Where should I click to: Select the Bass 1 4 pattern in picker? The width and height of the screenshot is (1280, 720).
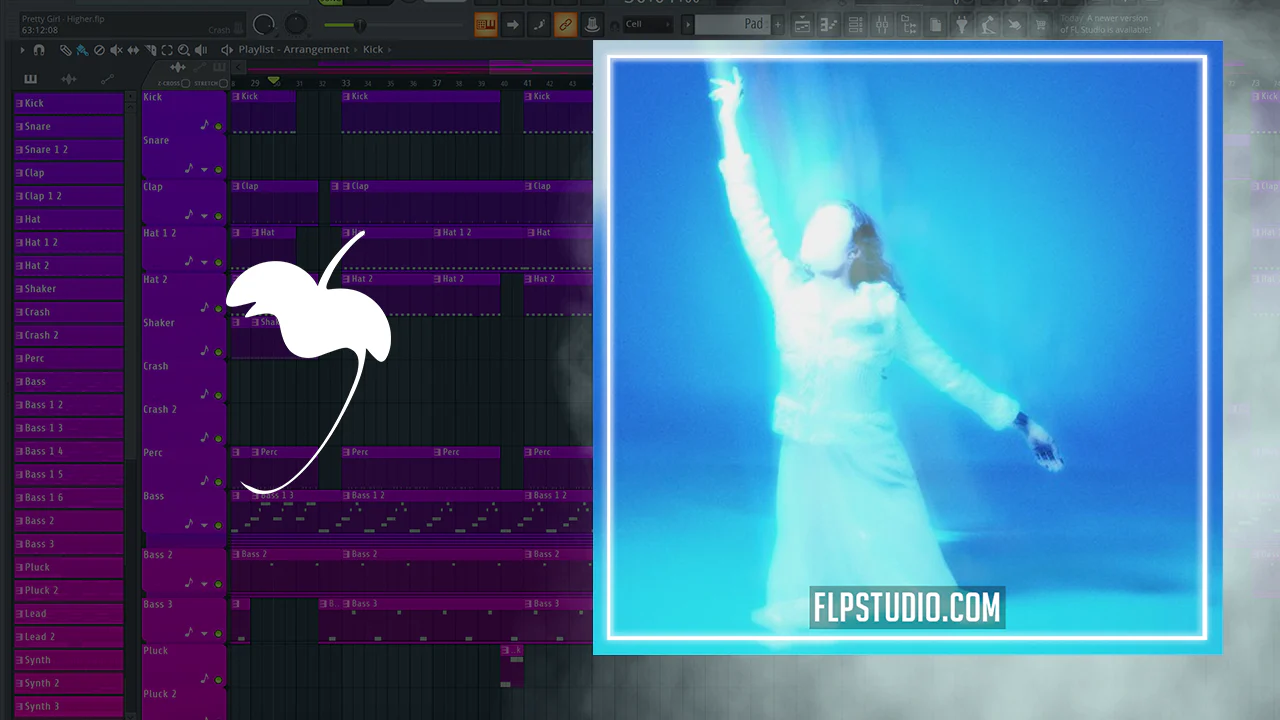click(x=69, y=451)
